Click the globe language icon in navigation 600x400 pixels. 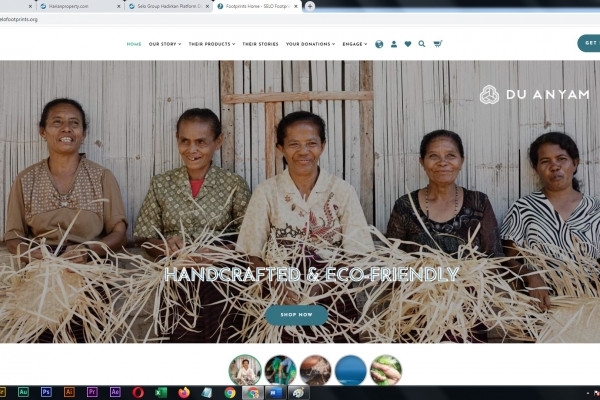click(x=379, y=44)
